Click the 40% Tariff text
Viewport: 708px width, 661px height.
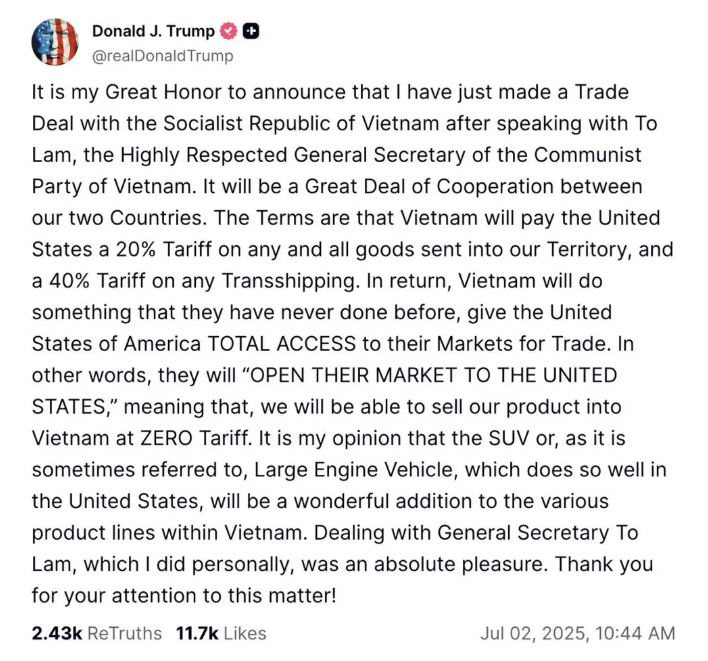(x=98, y=281)
